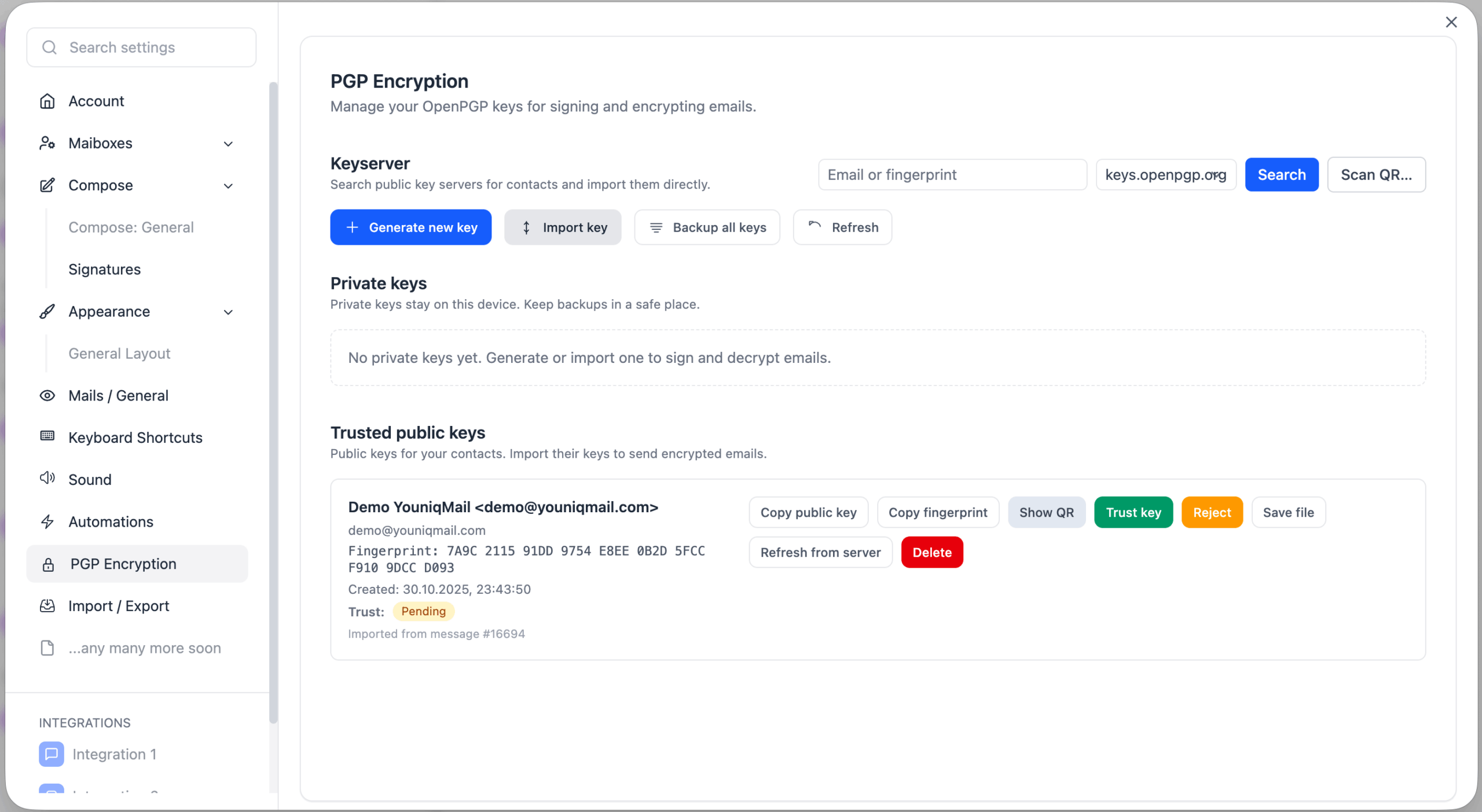Image resolution: width=1482 pixels, height=812 pixels.
Task: Click the PGP Encryption lock icon
Action: click(49, 564)
